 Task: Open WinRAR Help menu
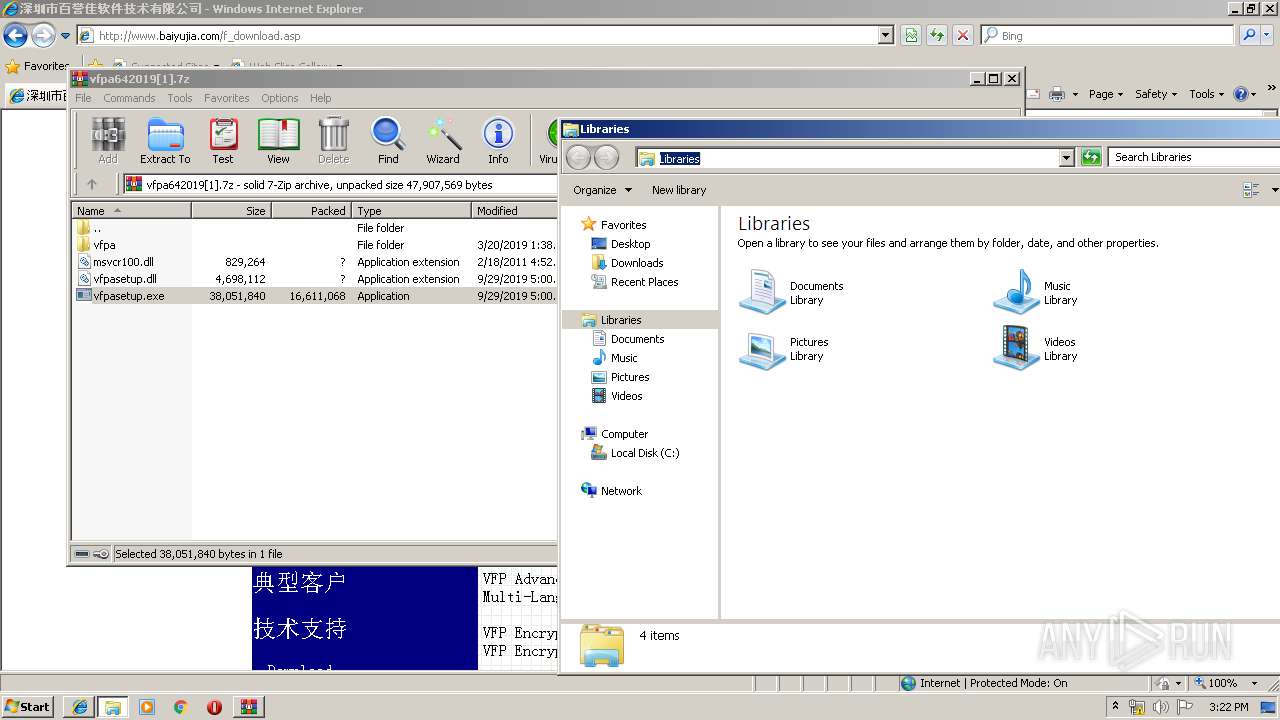click(320, 98)
